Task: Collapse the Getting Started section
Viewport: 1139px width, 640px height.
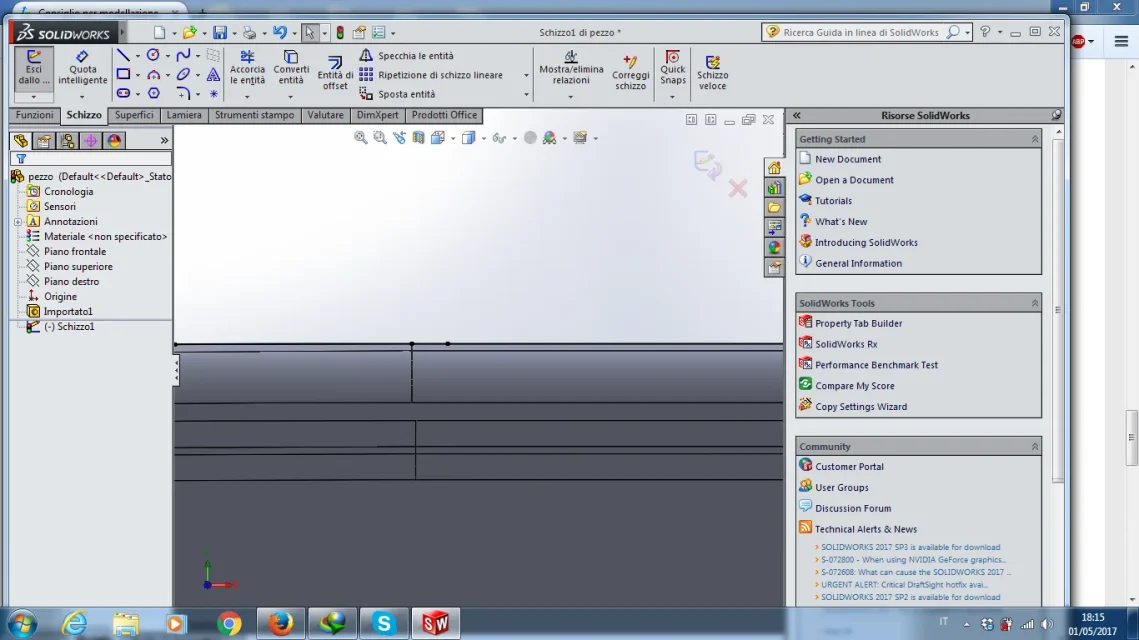Action: click(1034, 138)
